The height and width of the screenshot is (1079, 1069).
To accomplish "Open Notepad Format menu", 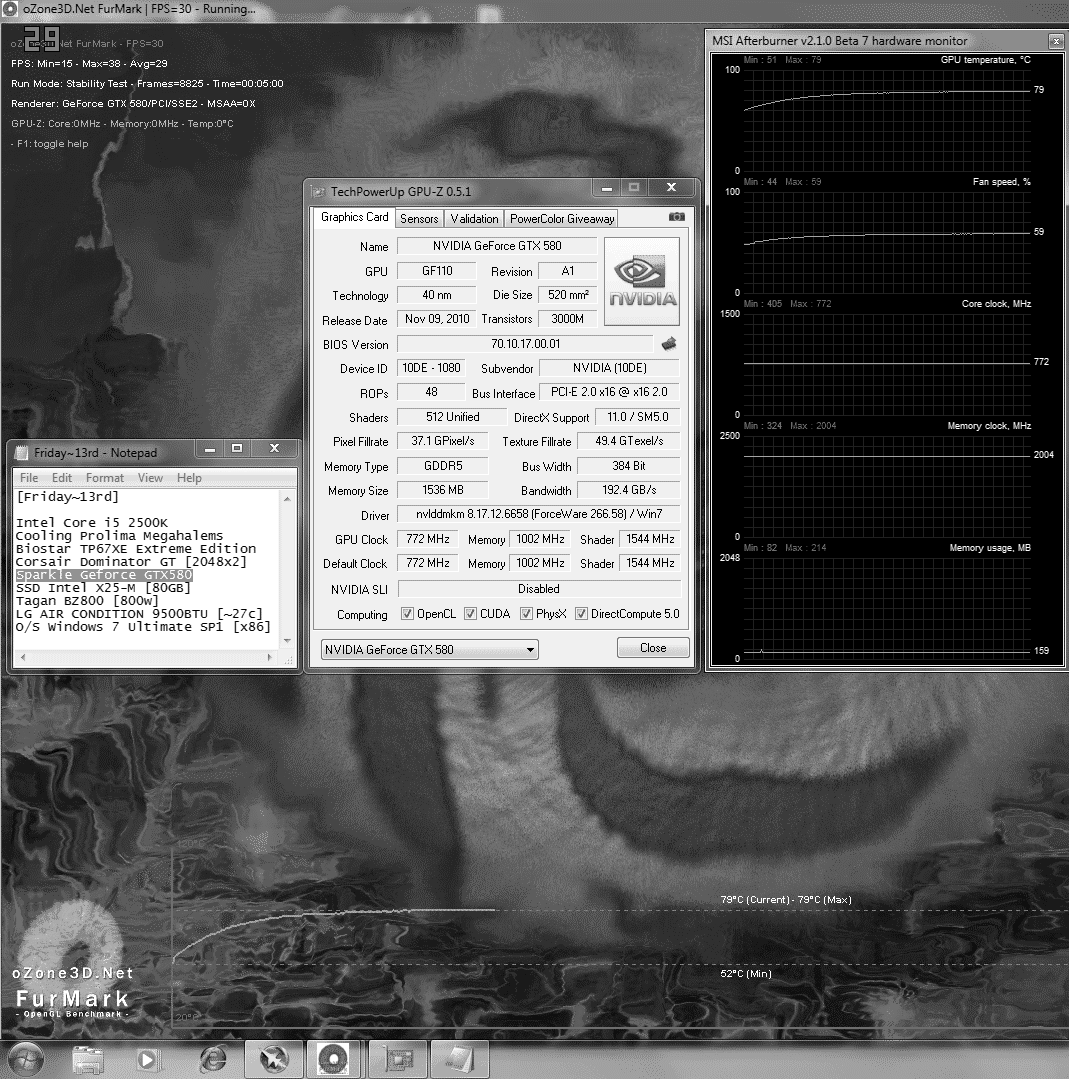I will (105, 478).
